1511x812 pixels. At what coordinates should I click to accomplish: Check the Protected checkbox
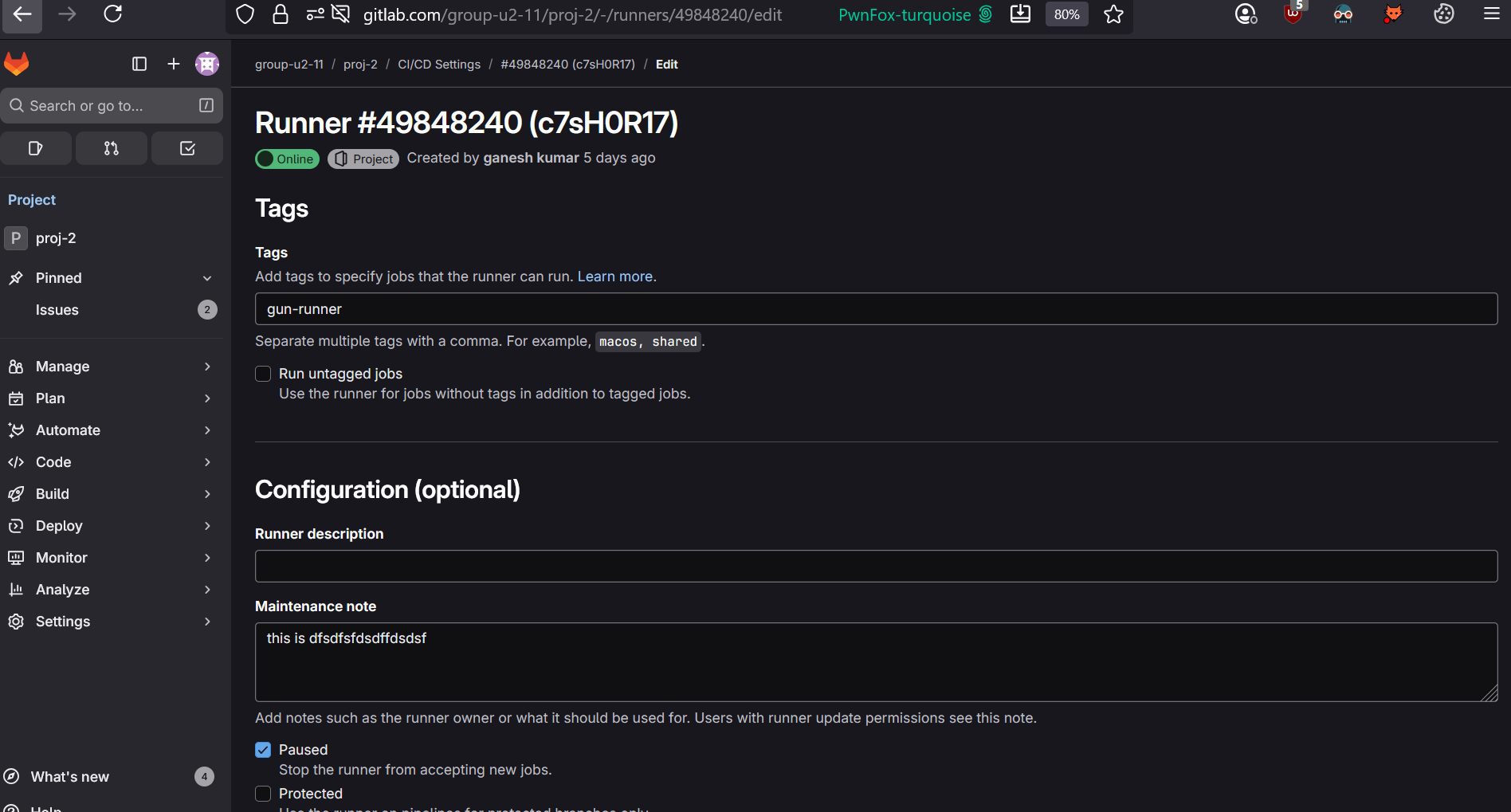click(263, 794)
